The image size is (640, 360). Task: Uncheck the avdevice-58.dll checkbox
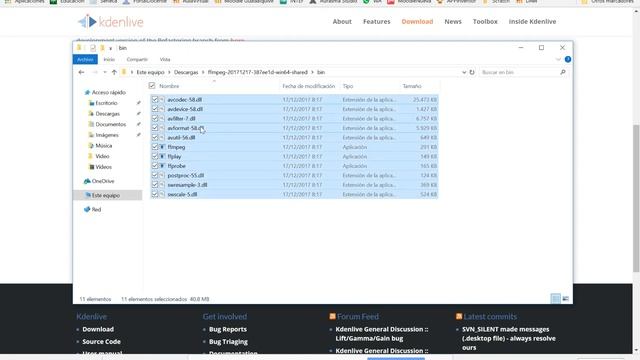[155, 109]
